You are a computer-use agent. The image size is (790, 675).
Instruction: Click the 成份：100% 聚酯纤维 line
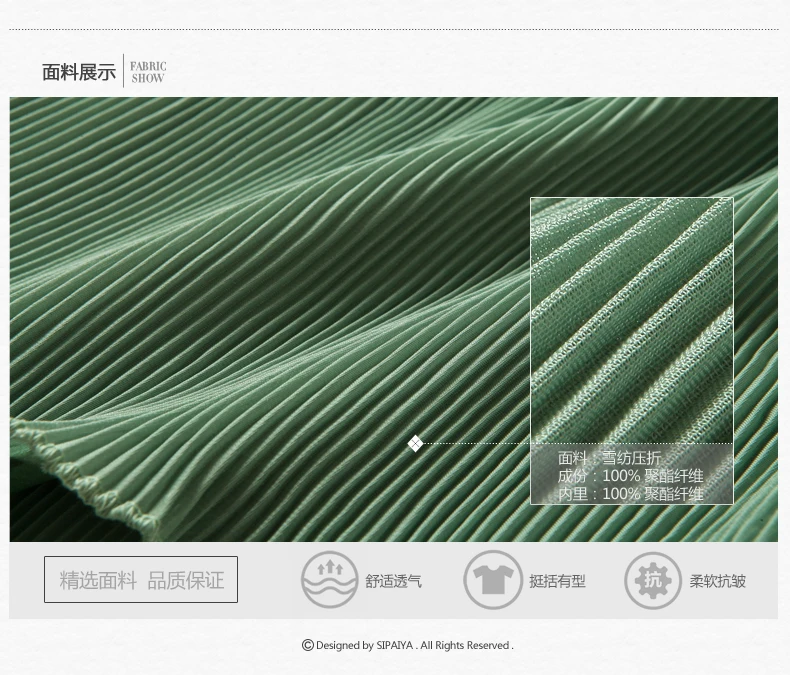(x=630, y=476)
